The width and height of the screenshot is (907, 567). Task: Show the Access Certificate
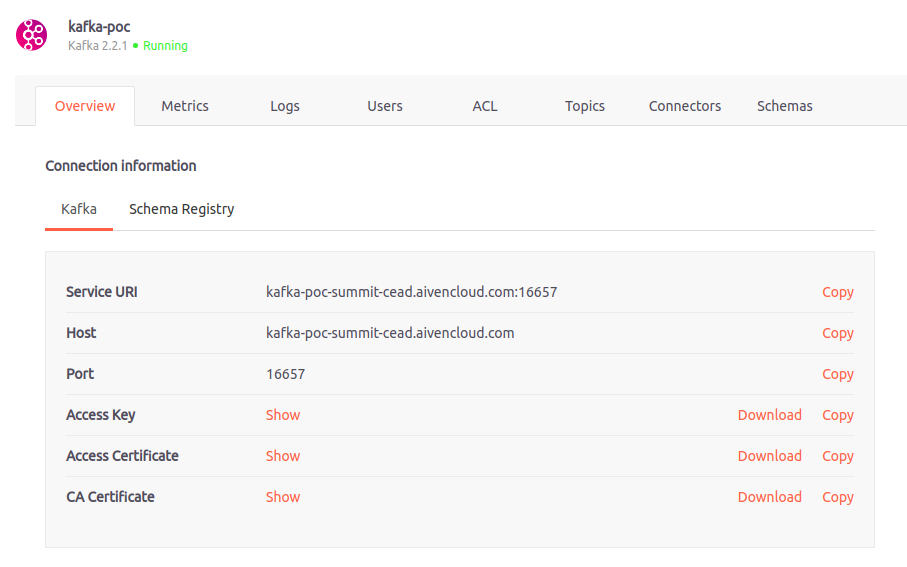tap(283, 456)
